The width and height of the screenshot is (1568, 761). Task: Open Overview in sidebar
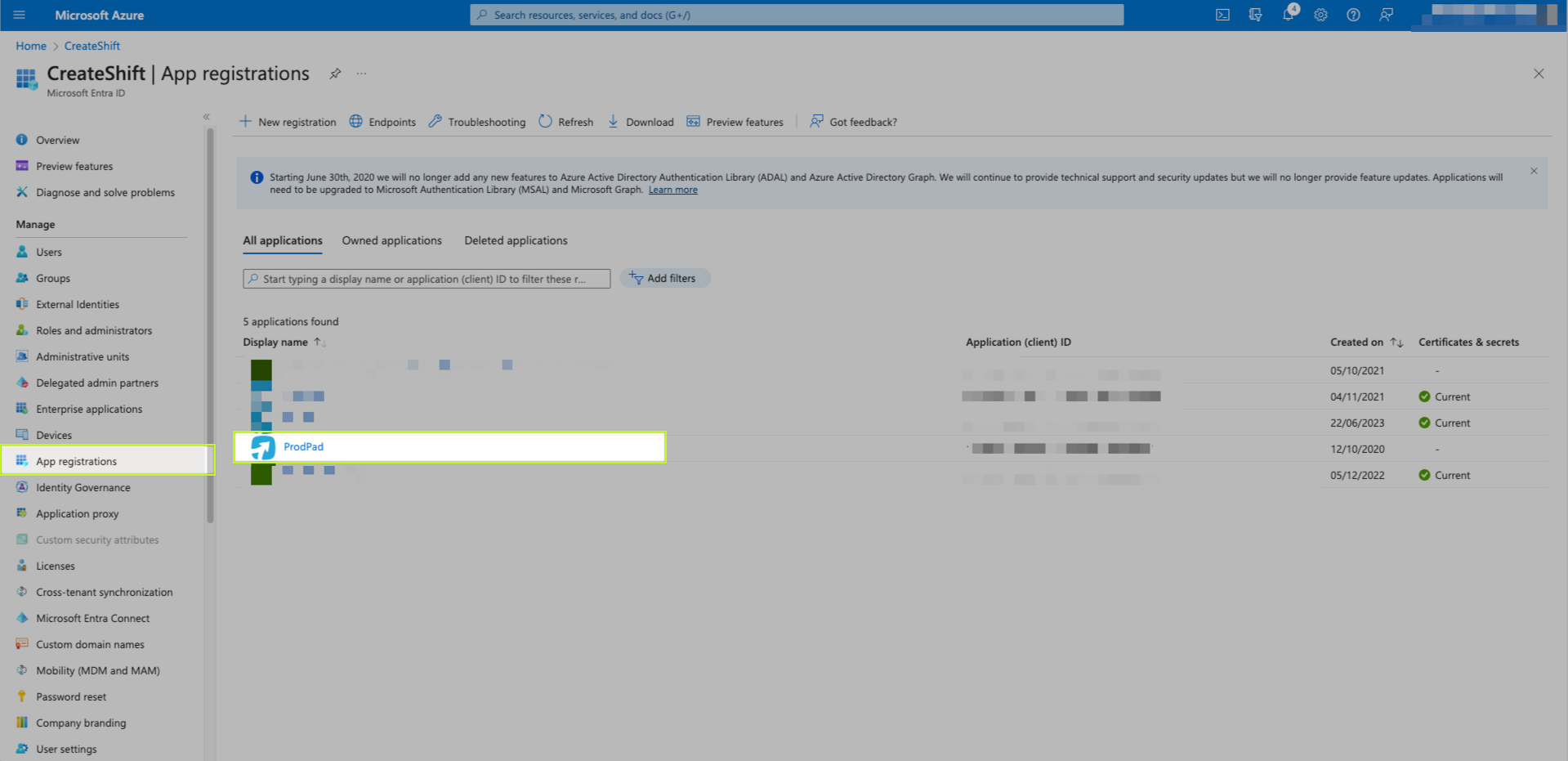pos(57,140)
